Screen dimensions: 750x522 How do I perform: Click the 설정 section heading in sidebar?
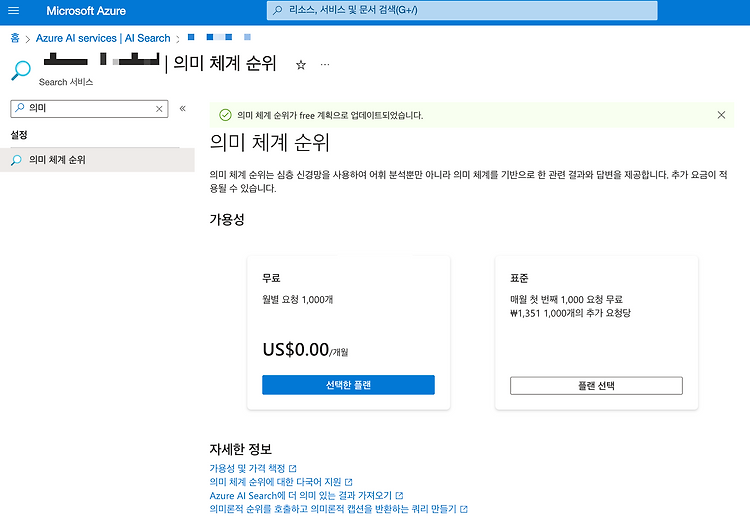click(x=19, y=135)
